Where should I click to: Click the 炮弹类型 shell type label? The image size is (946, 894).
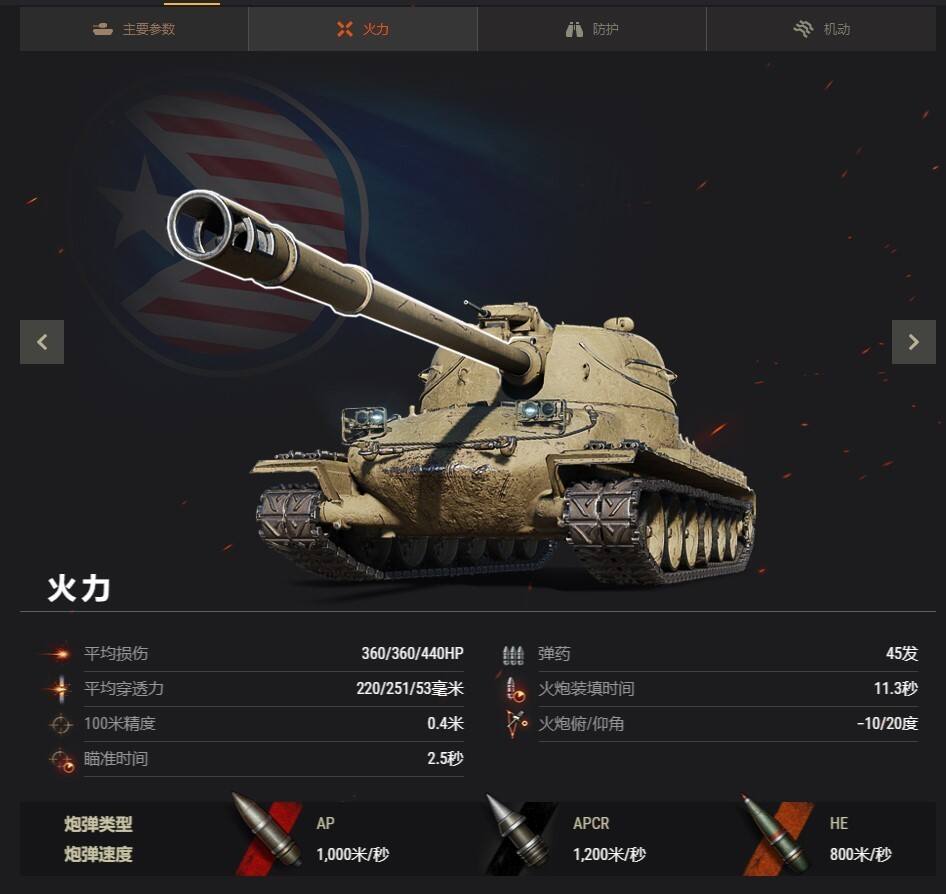98,824
